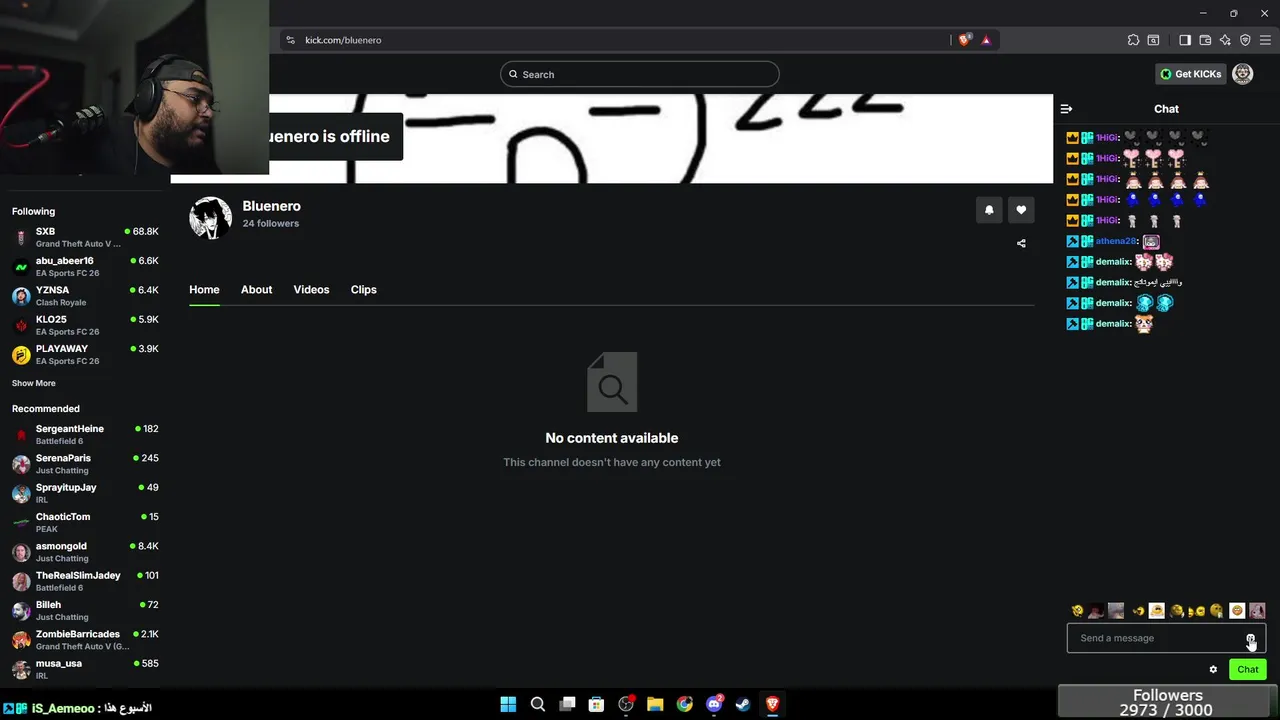Switch to the Clips tab
The width and height of the screenshot is (1280, 720).
(x=364, y=290)
